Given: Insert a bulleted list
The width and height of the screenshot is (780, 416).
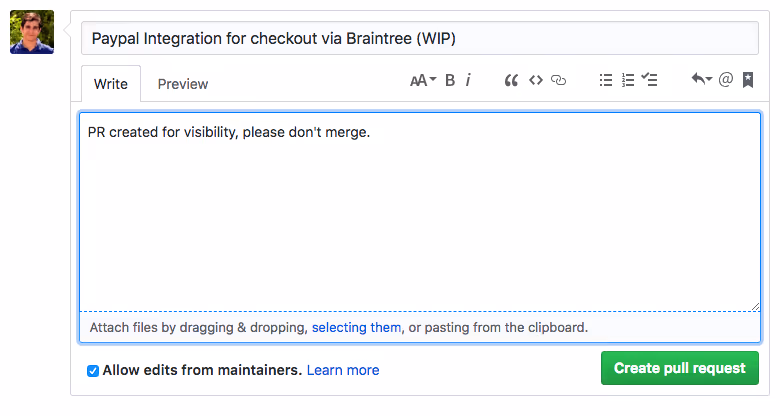Looking at the screenshot, I should pyautogui.click(x=606, y=80).
